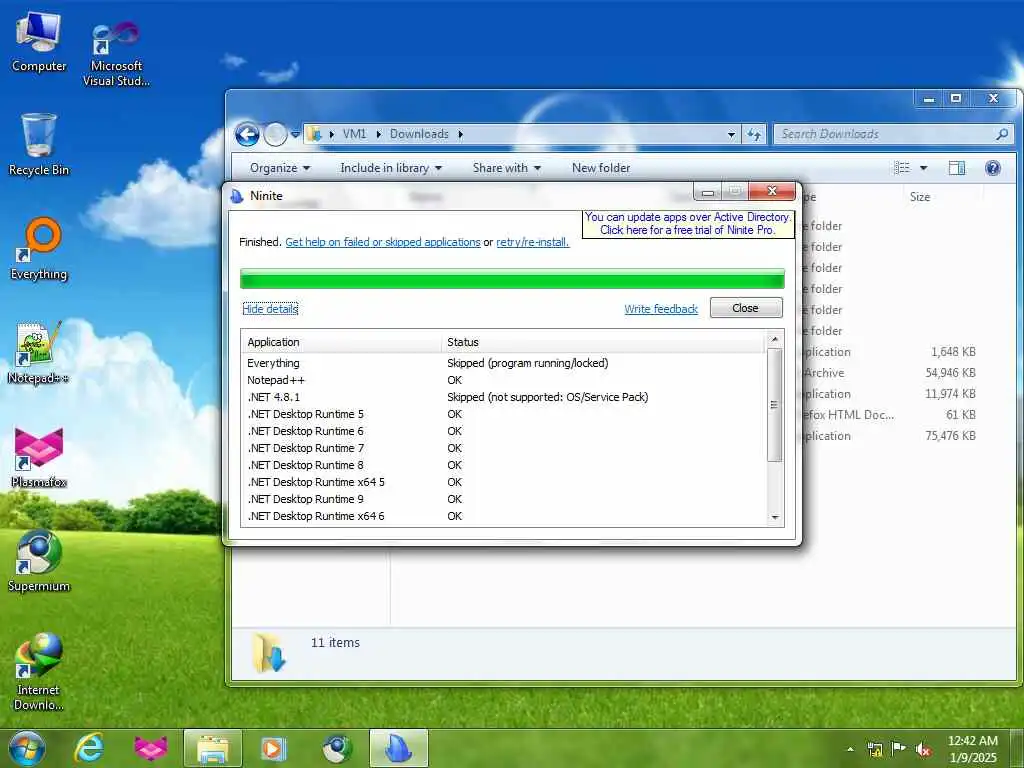Expand the more view options arrow

coord(923,168)
